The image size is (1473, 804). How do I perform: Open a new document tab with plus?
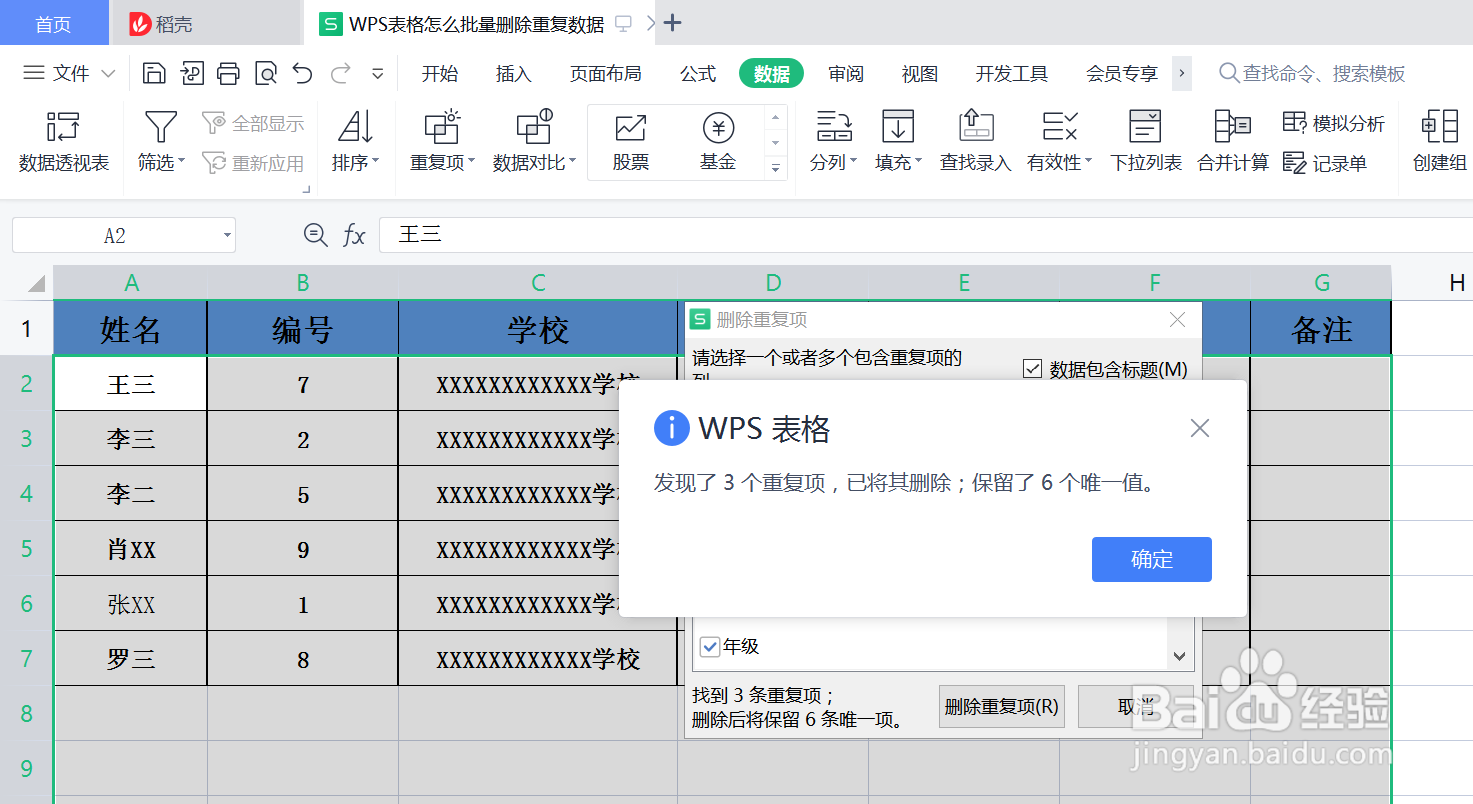tap(673, 23)
